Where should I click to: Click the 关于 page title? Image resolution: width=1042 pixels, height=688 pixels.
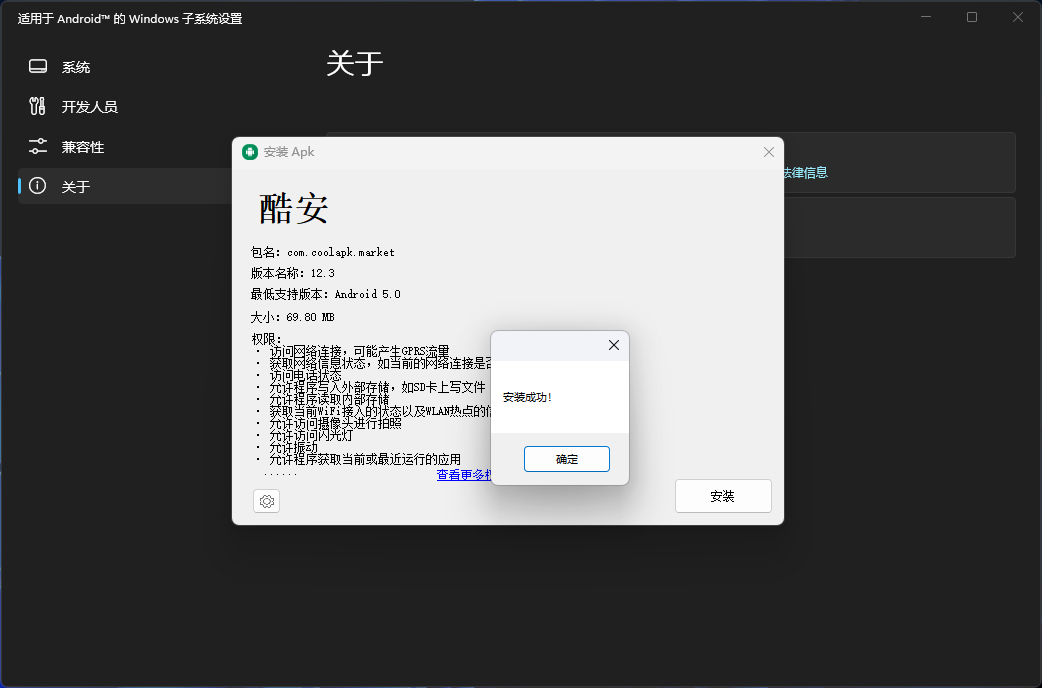[x=355, y=62]
